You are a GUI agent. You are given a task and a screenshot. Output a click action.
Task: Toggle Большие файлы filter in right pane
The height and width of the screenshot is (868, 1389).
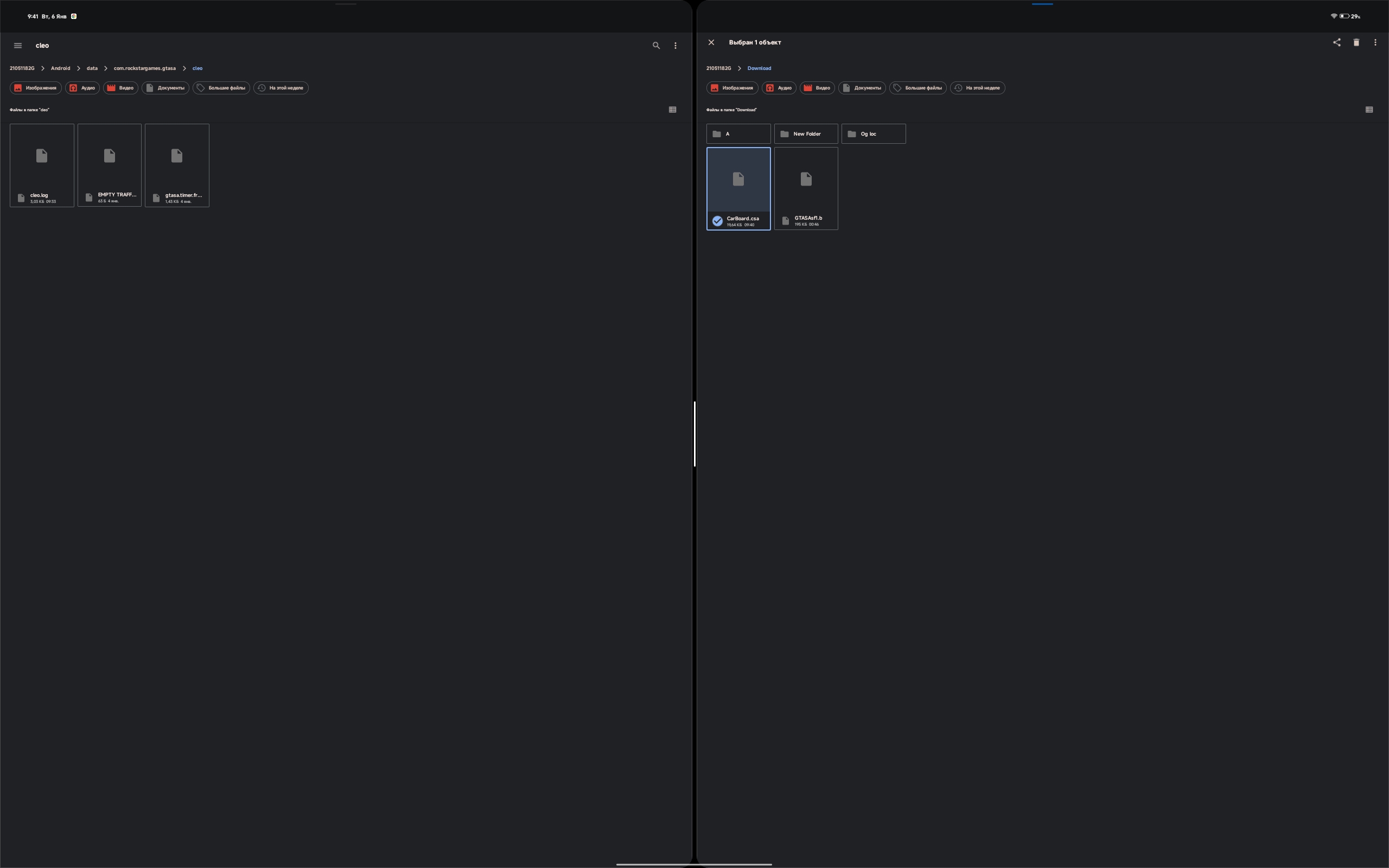coord(917,88)
